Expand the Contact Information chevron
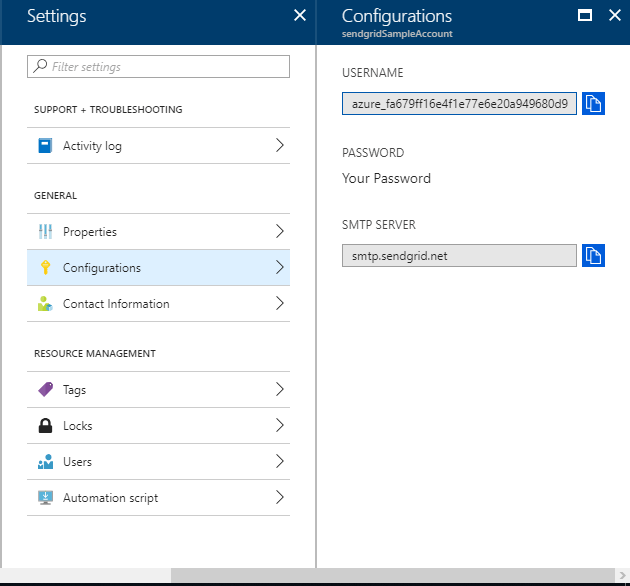Viewport: 630px width, 586px height. coord(280,303)
